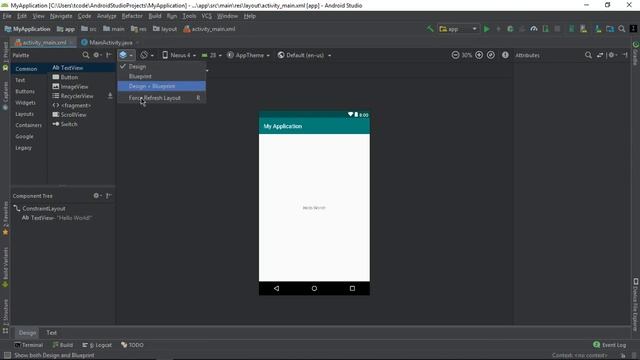Open the orientation dropdown for the editor

[x=147, y=55]
